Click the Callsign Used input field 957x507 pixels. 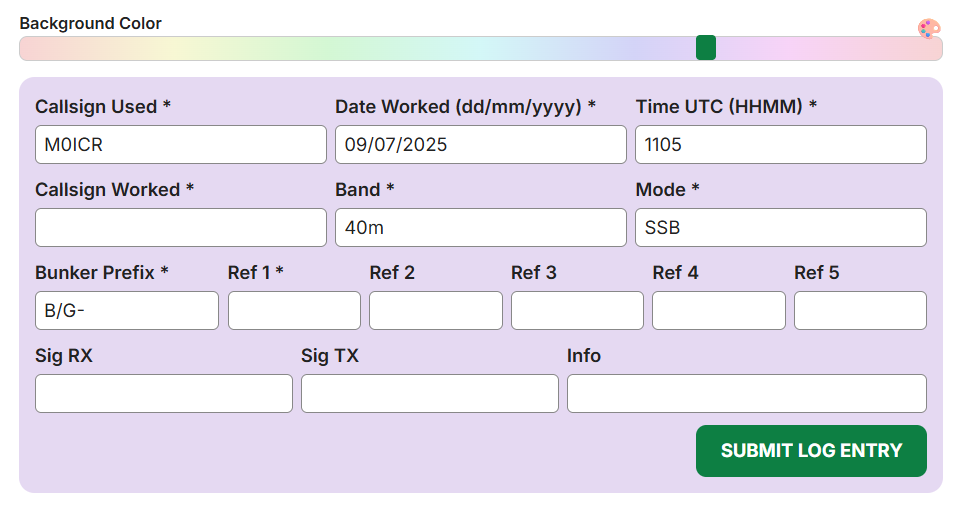(180, 145)
